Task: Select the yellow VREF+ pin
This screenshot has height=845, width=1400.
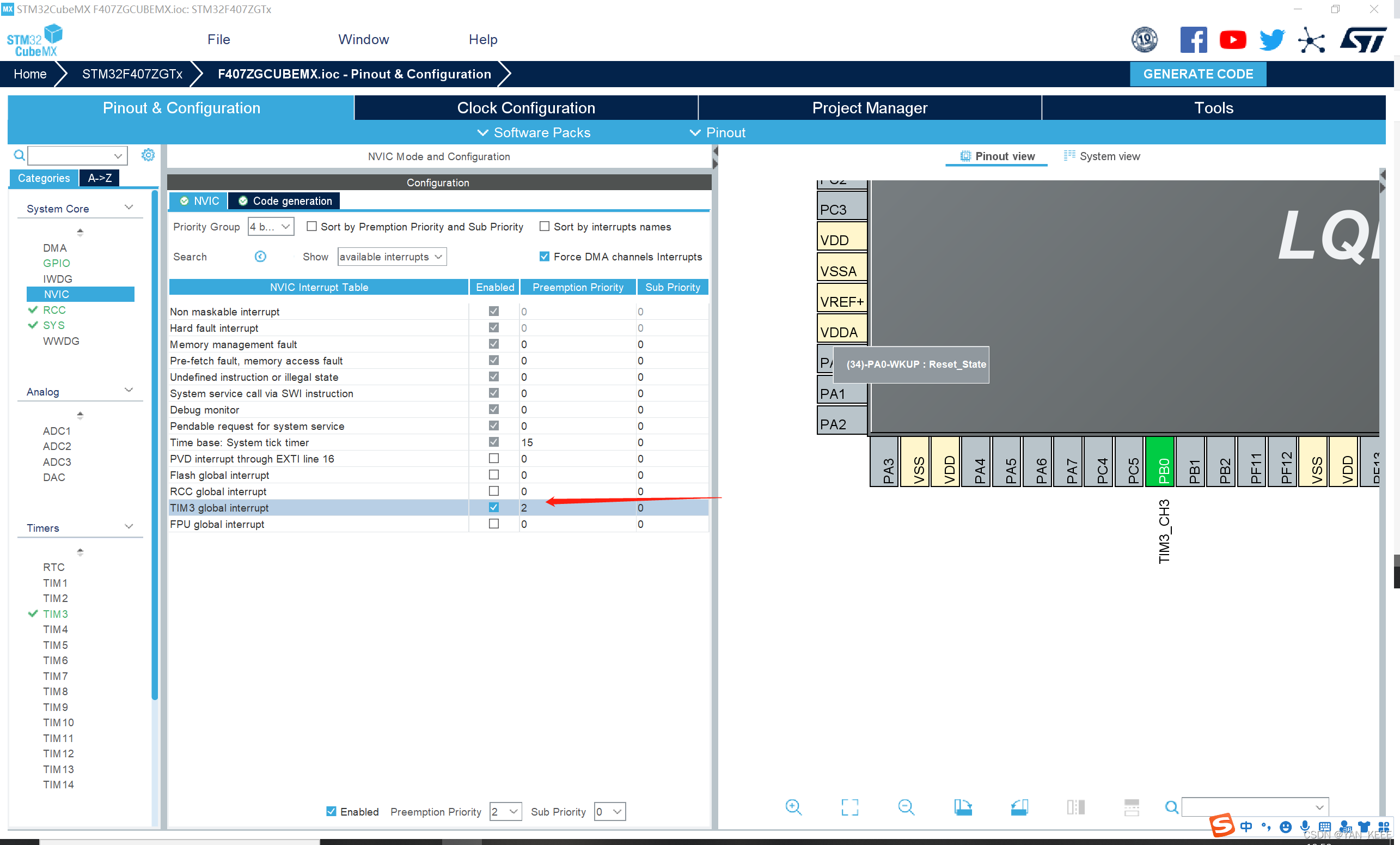Action: tap(842, 297)
